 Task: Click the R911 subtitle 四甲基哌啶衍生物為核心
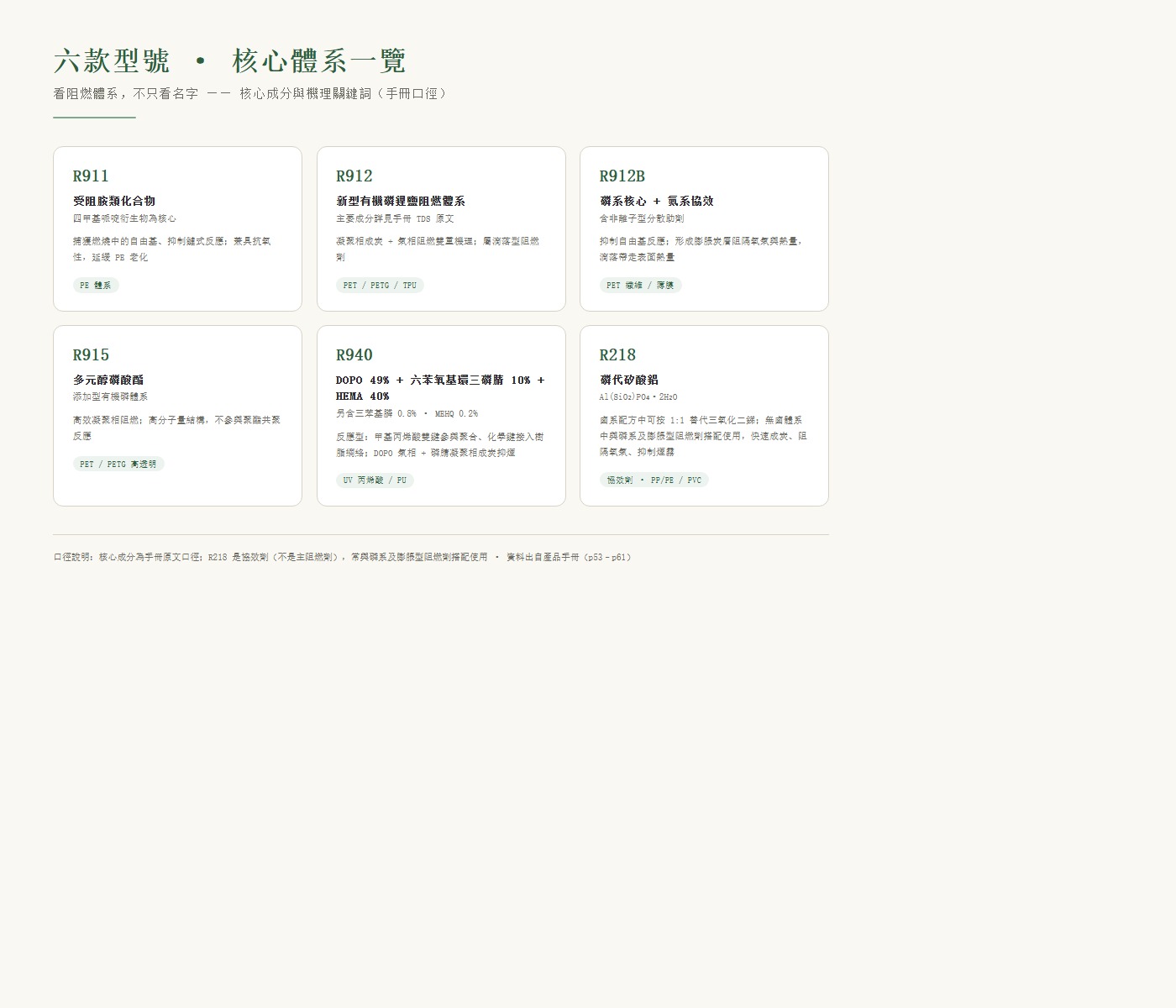pyautogui.click(x=124, y=218)
